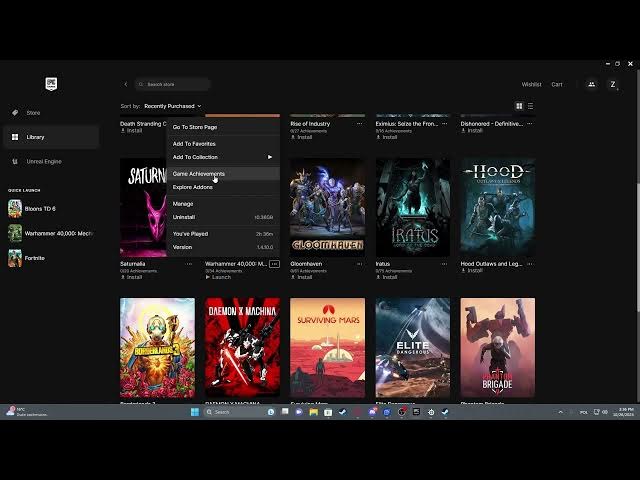Screen dimensions: 640x480
Task: Toggle Warhammer 40,000 Mechanicus three-dot menu
Action: (x=274, y=264)
